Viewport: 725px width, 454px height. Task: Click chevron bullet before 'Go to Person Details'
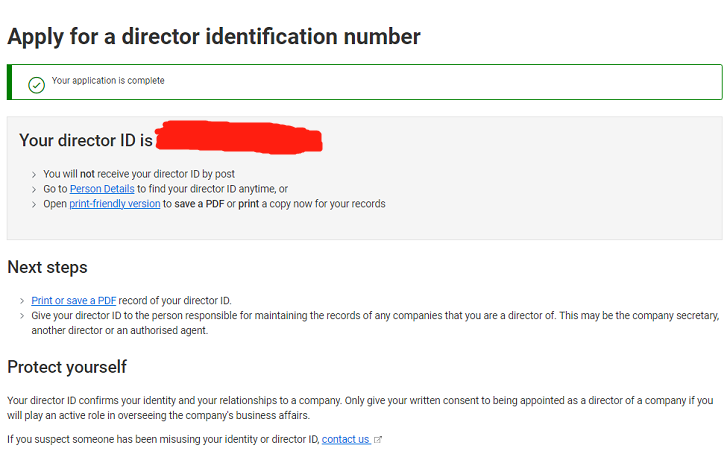[34, 190]
